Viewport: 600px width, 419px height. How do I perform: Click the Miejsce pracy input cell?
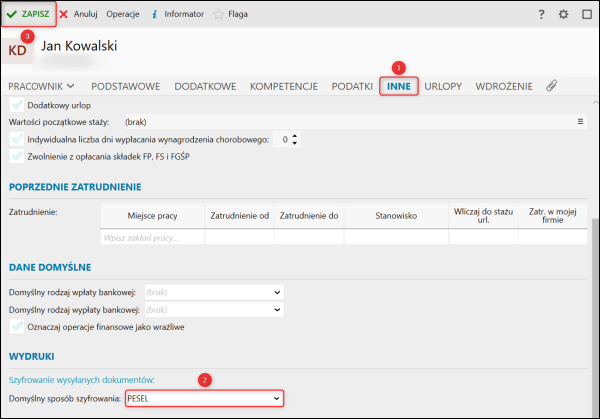(x=152, y=238)
